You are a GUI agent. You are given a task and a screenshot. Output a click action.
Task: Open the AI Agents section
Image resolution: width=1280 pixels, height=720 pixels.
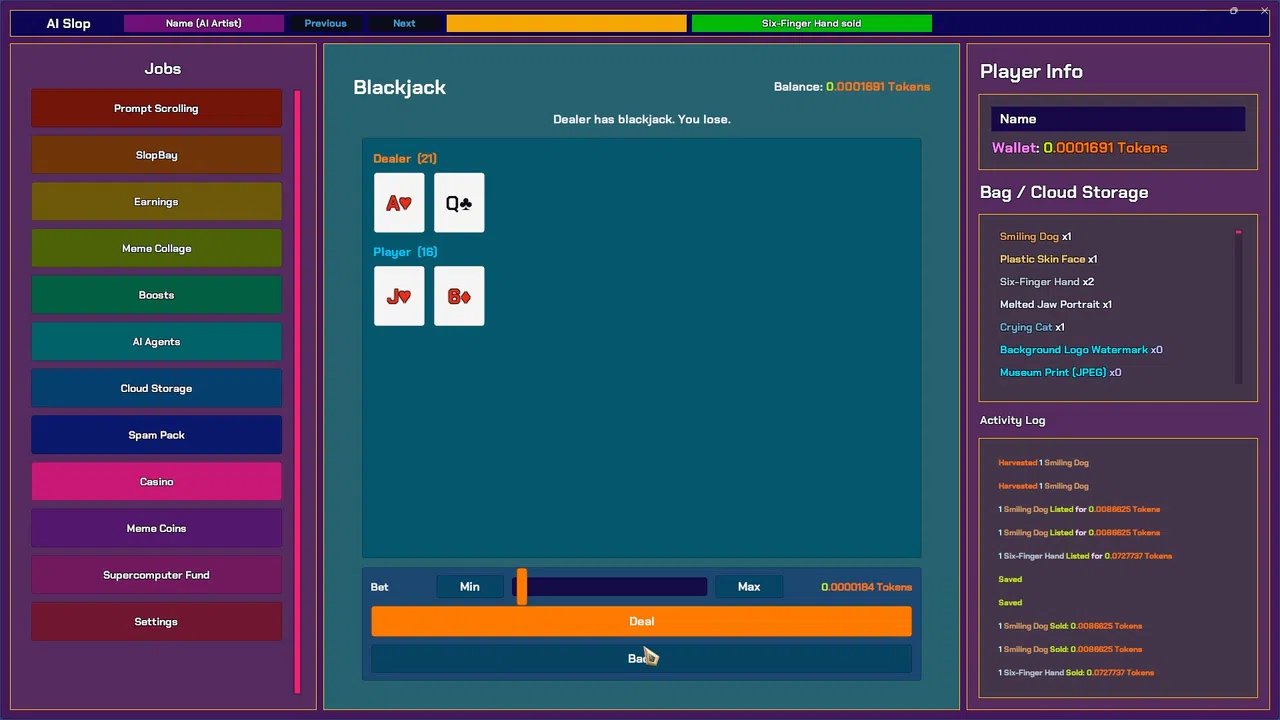tap(156, 342)
